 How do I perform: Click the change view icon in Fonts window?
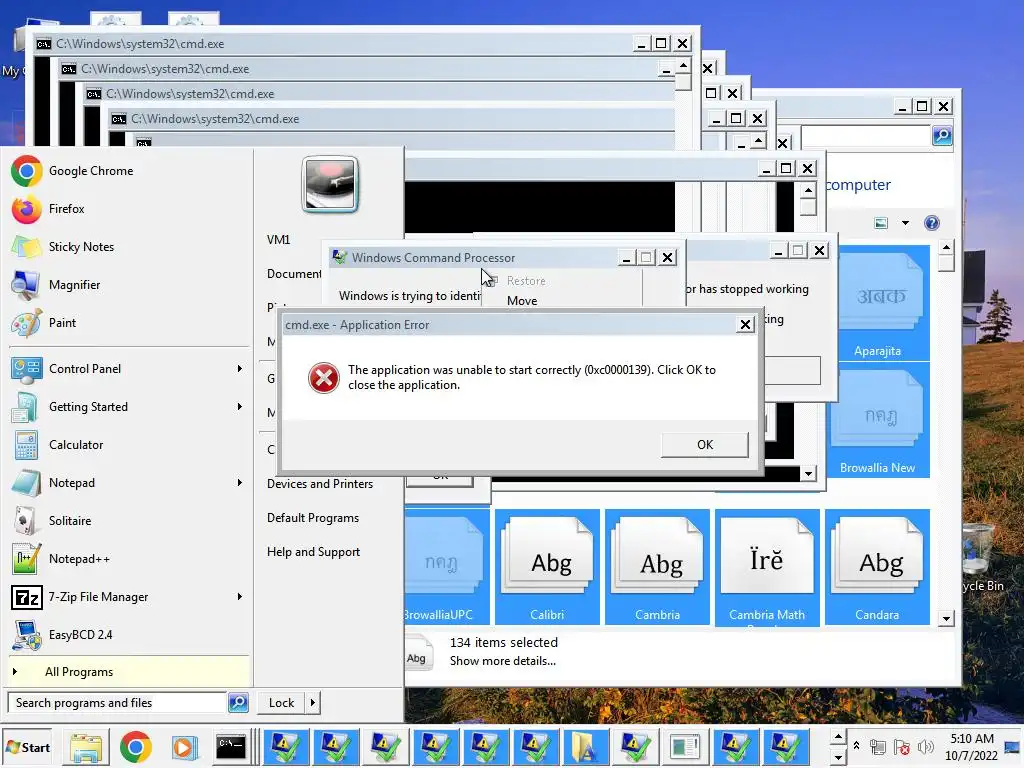881,223
